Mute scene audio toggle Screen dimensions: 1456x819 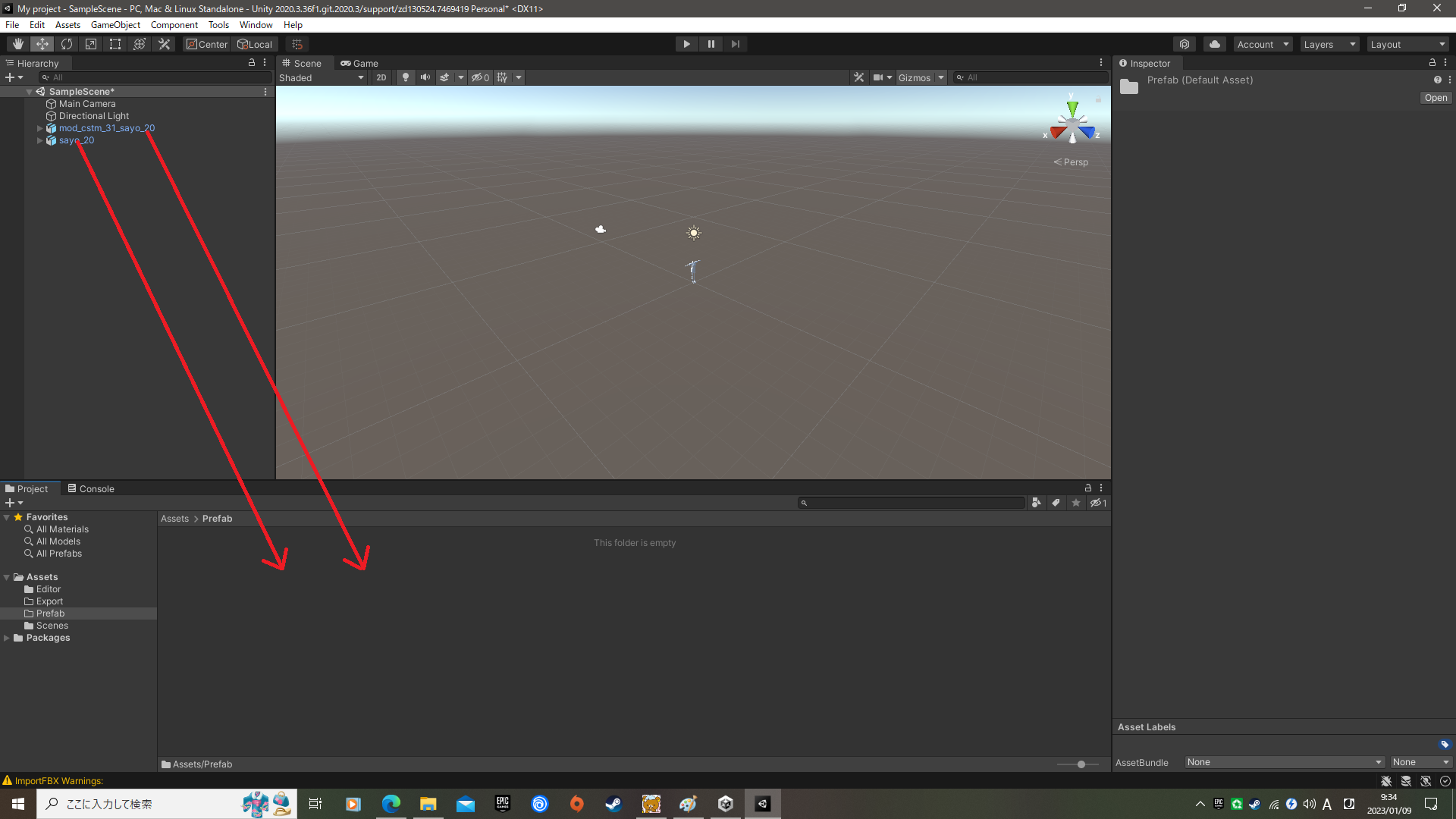point(425,77)
